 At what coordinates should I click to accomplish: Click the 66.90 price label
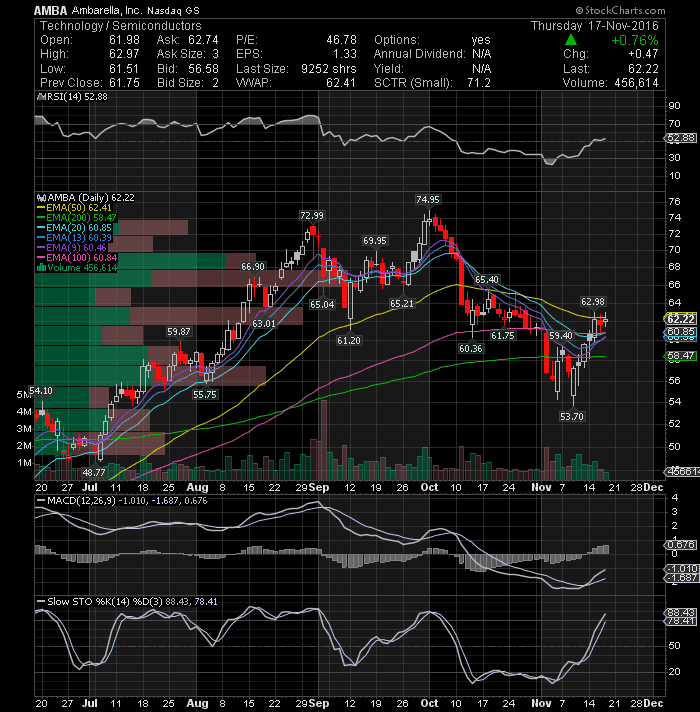point(253,267)
